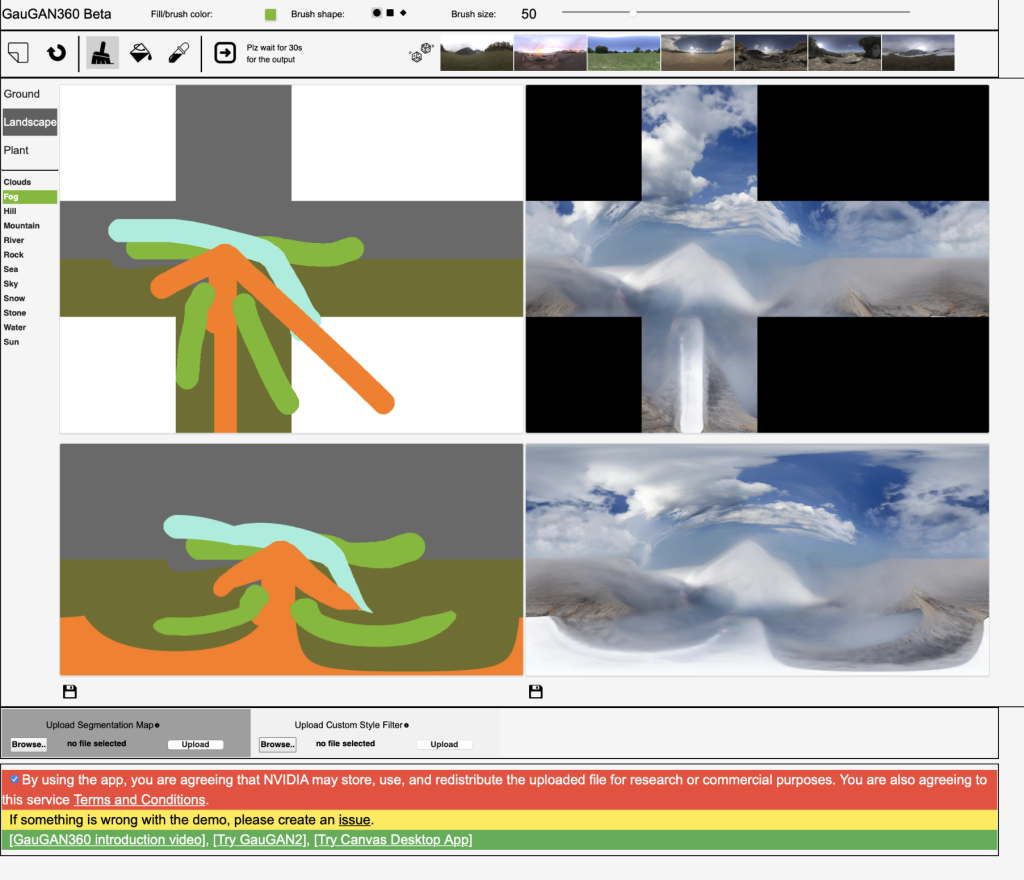Open the issue link
Screen dimensions: 1024x880
click(x=354, y=820)
